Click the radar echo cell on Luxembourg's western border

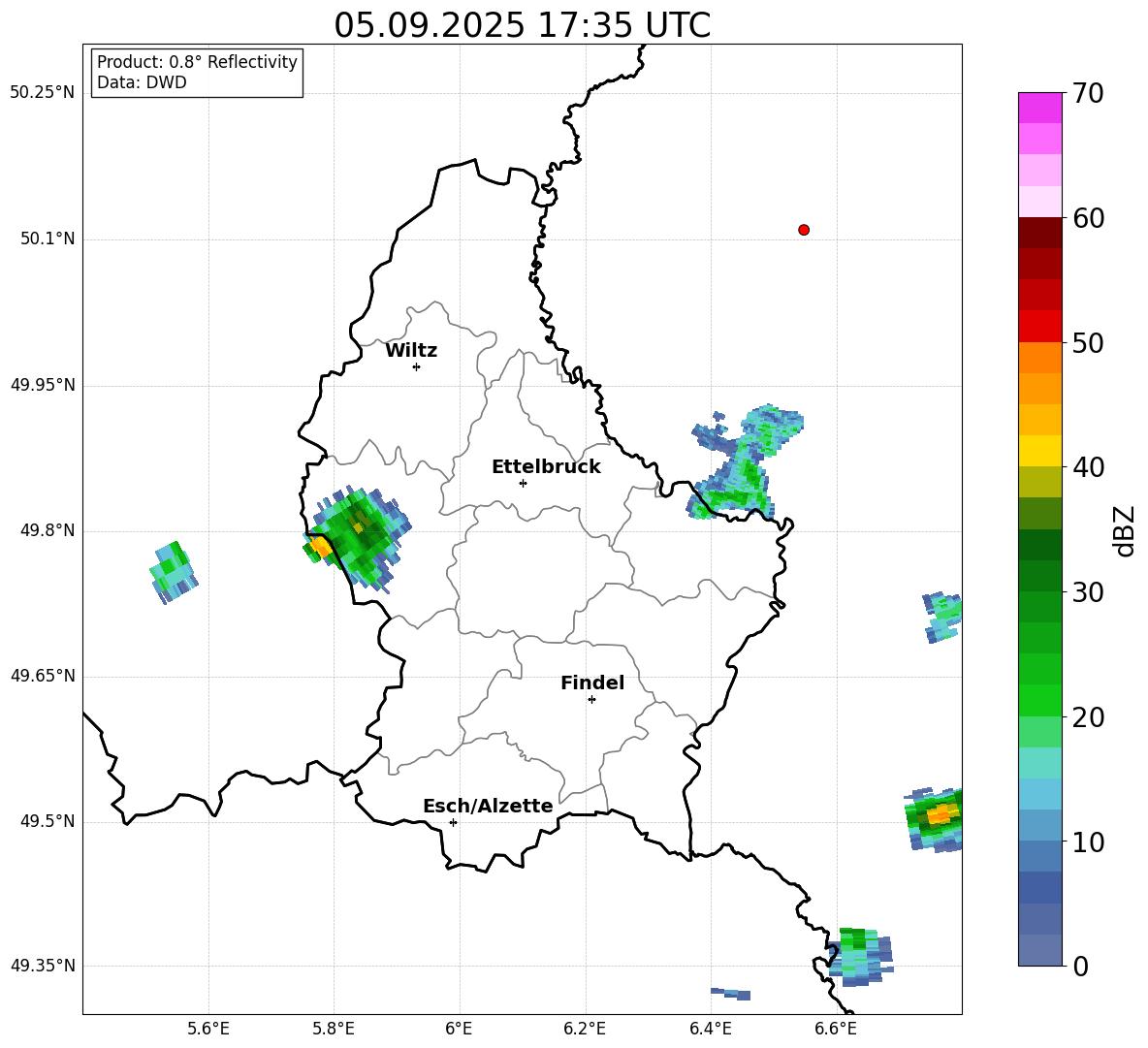coord(357,537)
